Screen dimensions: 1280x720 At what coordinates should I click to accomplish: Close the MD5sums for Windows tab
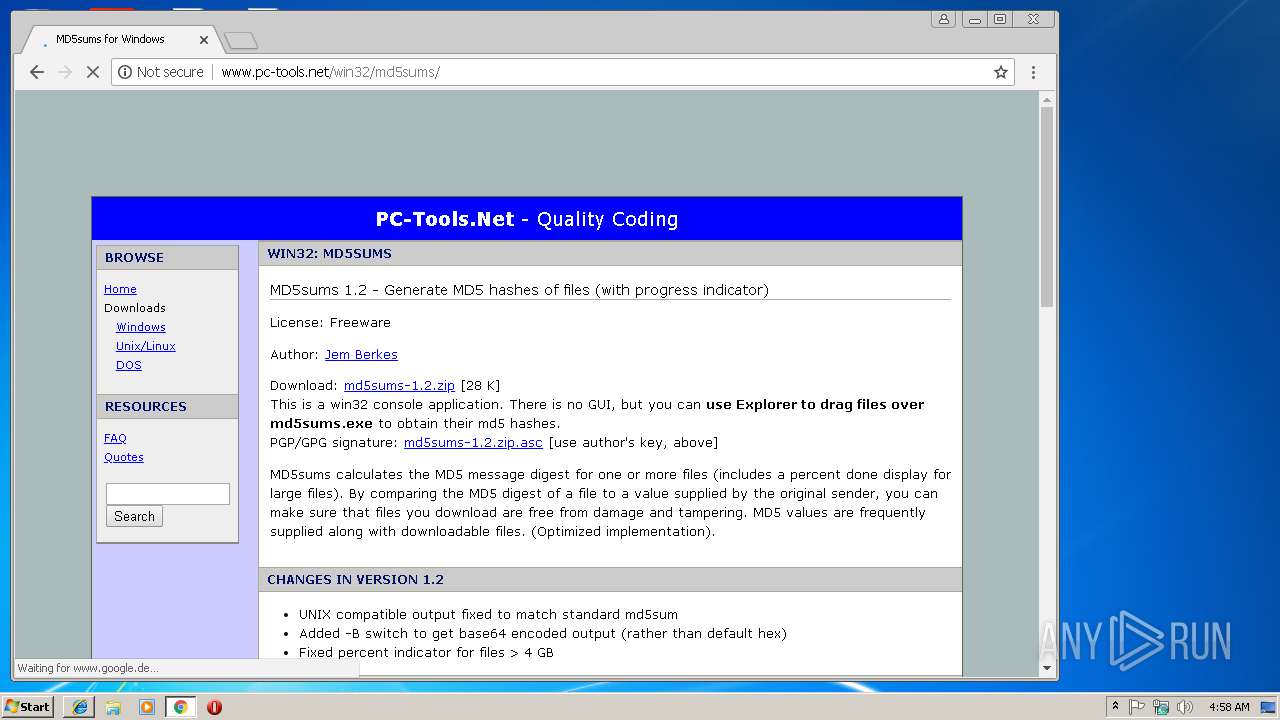(204, 40)
